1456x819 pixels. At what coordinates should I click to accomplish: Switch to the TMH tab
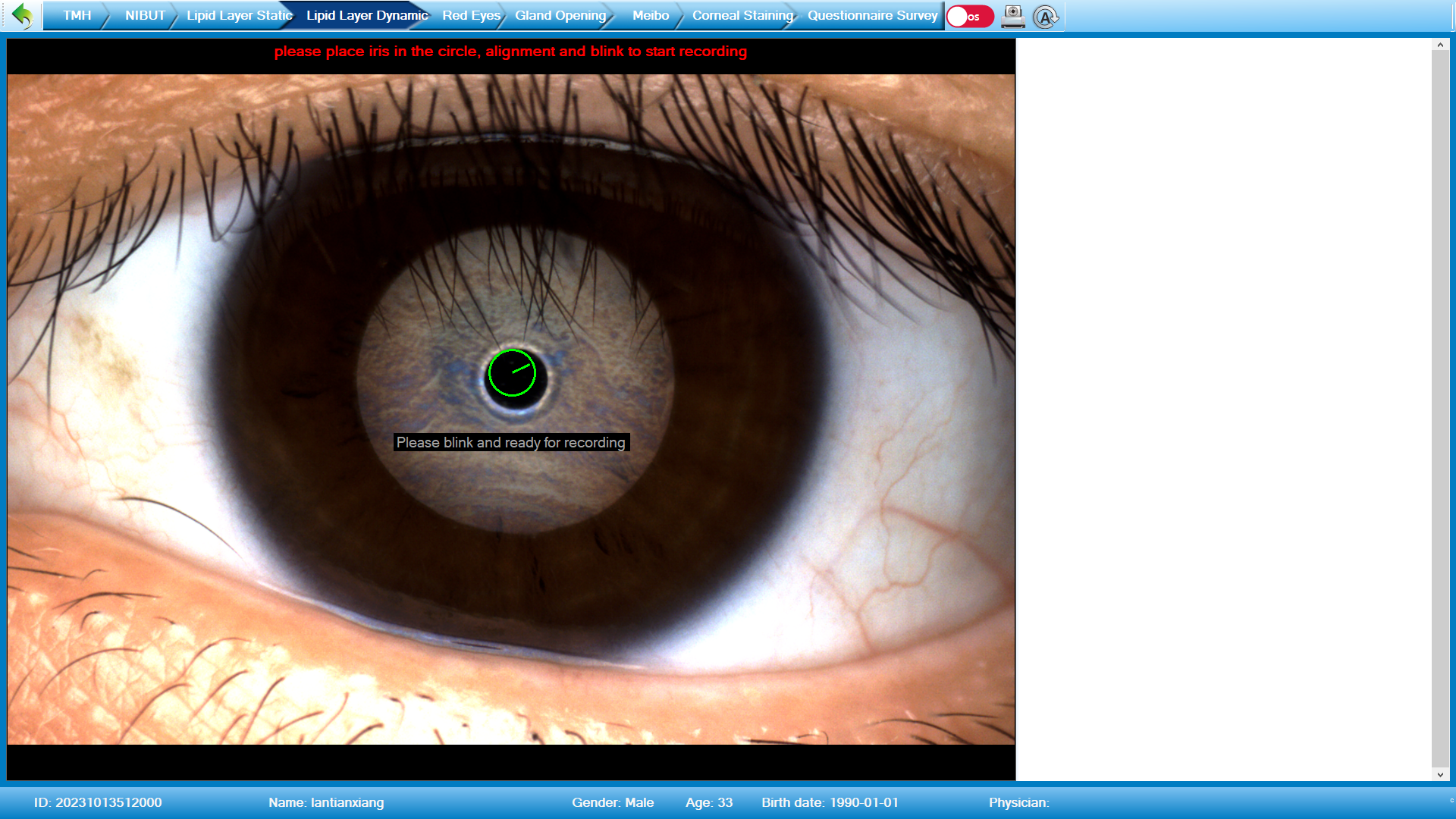(x=77, y=14)
